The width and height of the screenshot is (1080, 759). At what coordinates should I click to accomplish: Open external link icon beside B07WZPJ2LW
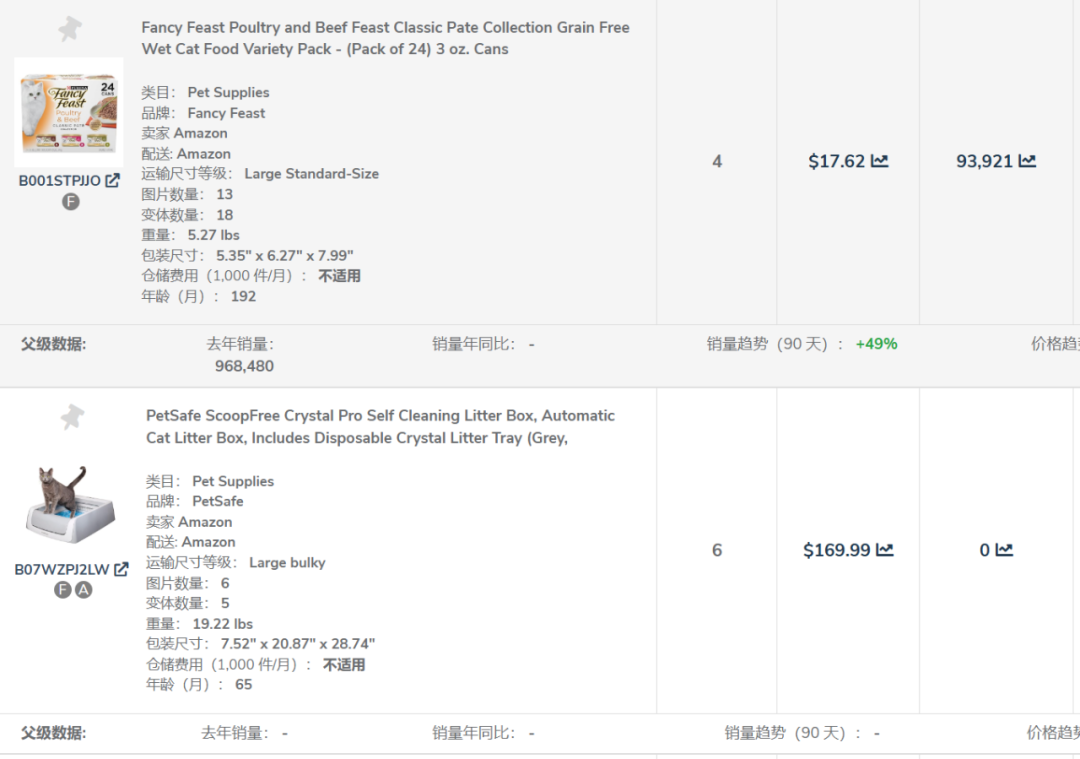[x=121, y=569]
